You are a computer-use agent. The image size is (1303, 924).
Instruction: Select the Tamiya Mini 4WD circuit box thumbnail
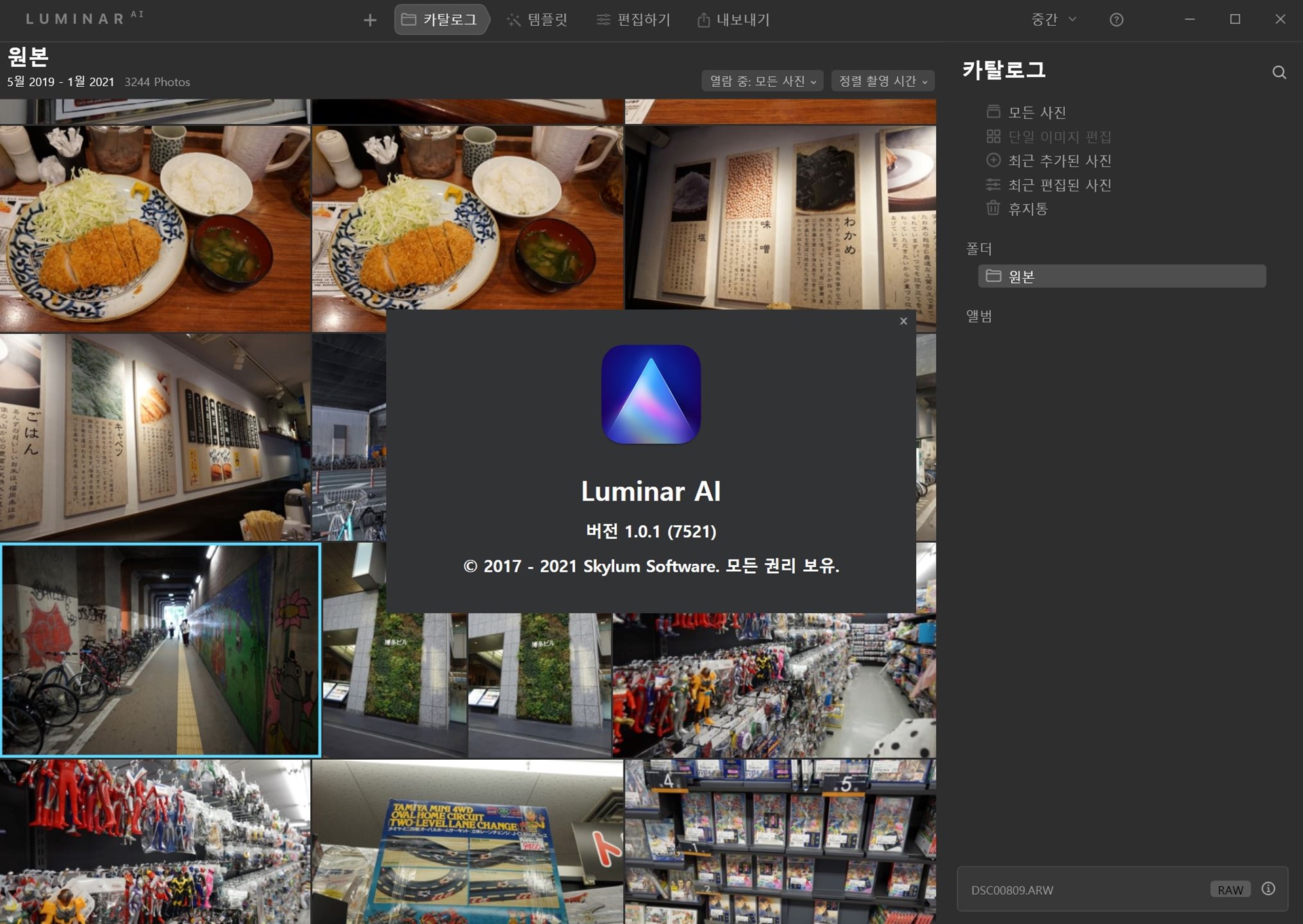[x=468, y=842]
